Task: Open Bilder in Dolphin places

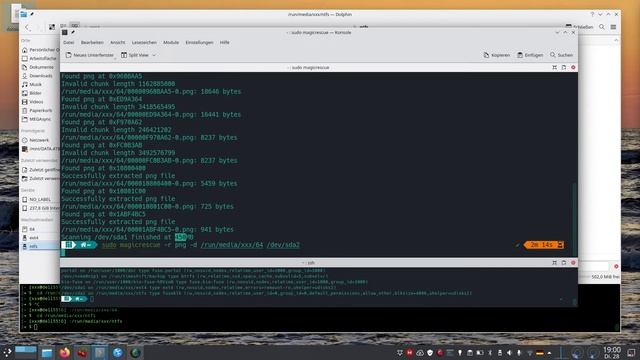Action: (x=40, y=93)
